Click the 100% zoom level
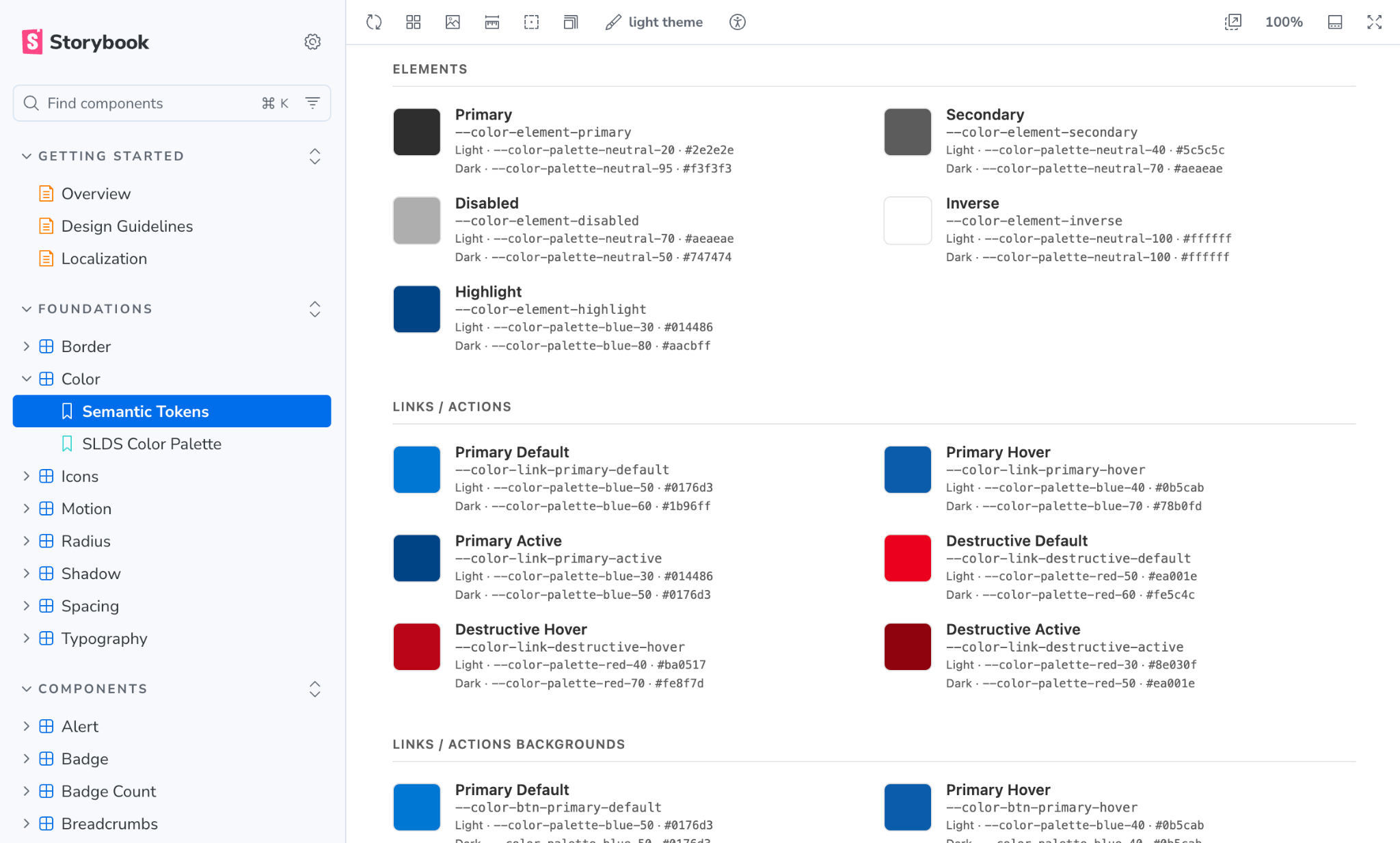The image size is (1400, 843). 1284,22
